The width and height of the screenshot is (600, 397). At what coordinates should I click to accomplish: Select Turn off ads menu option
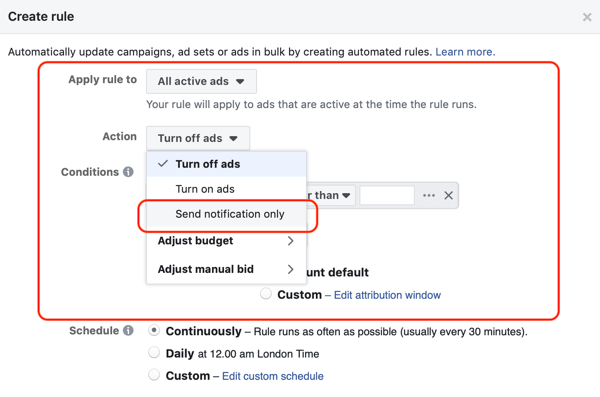click(226, 164)
